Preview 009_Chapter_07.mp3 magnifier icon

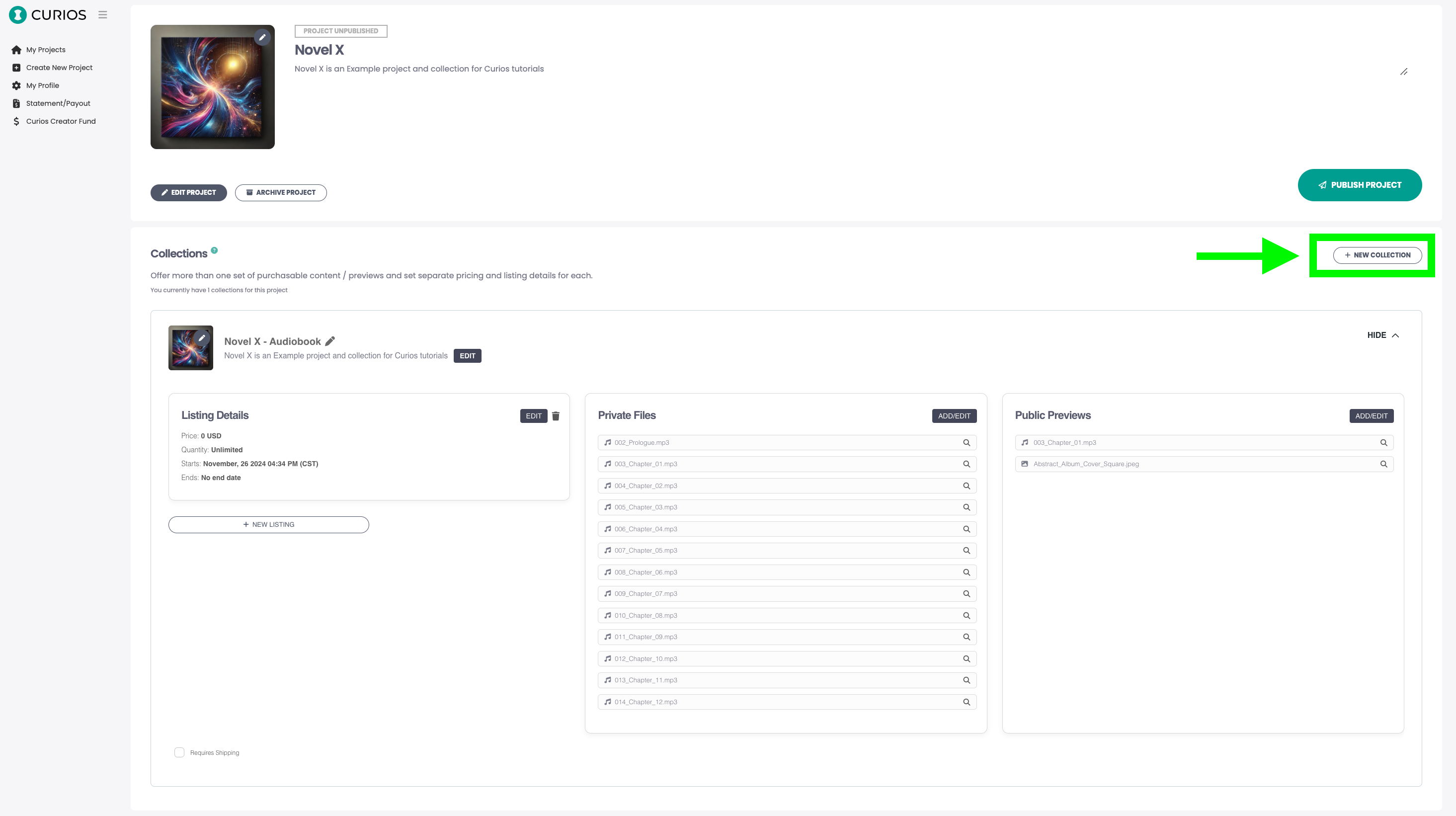click(x=967, y=594)
